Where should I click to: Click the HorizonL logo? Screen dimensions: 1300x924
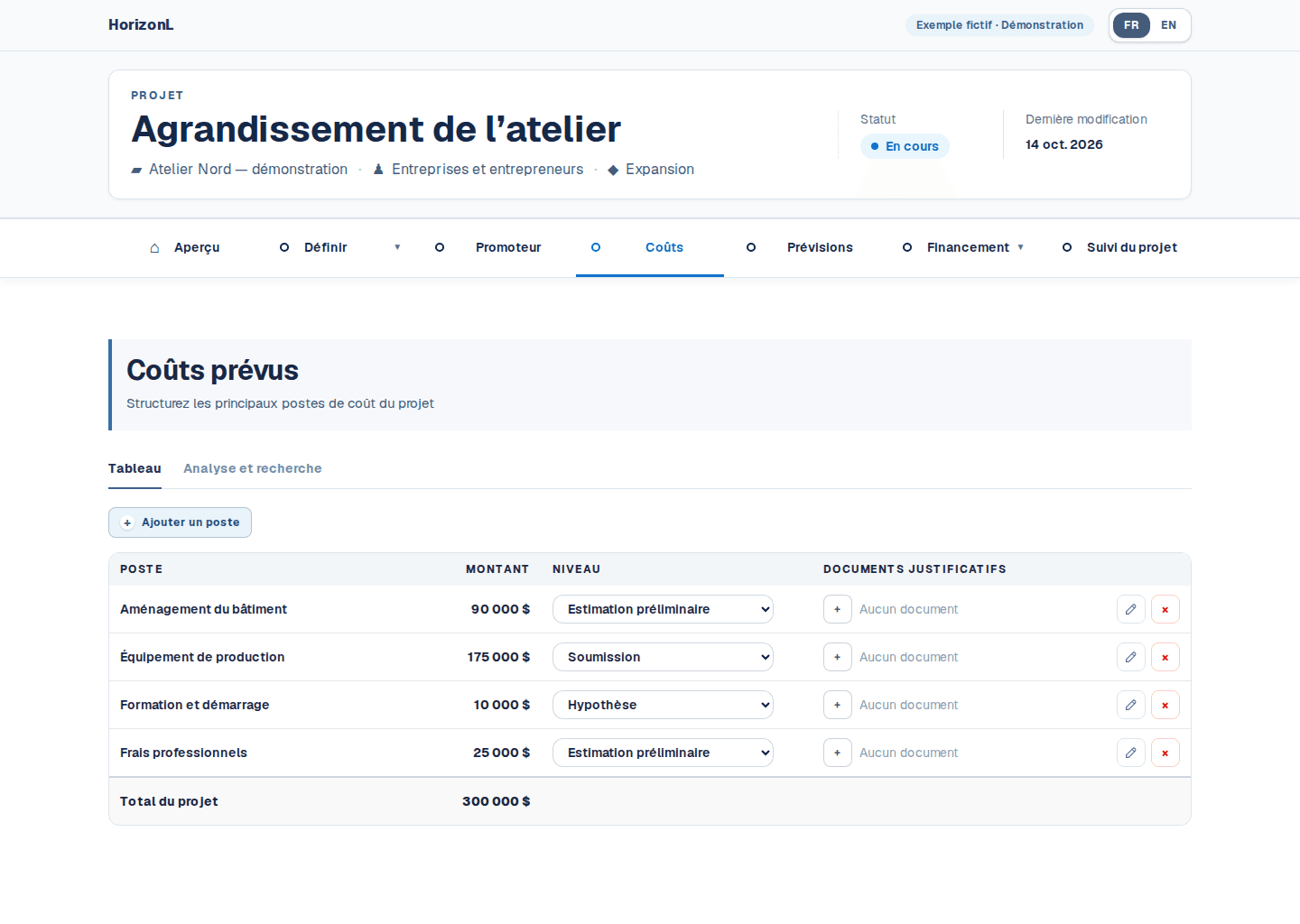tap(141, 25)
